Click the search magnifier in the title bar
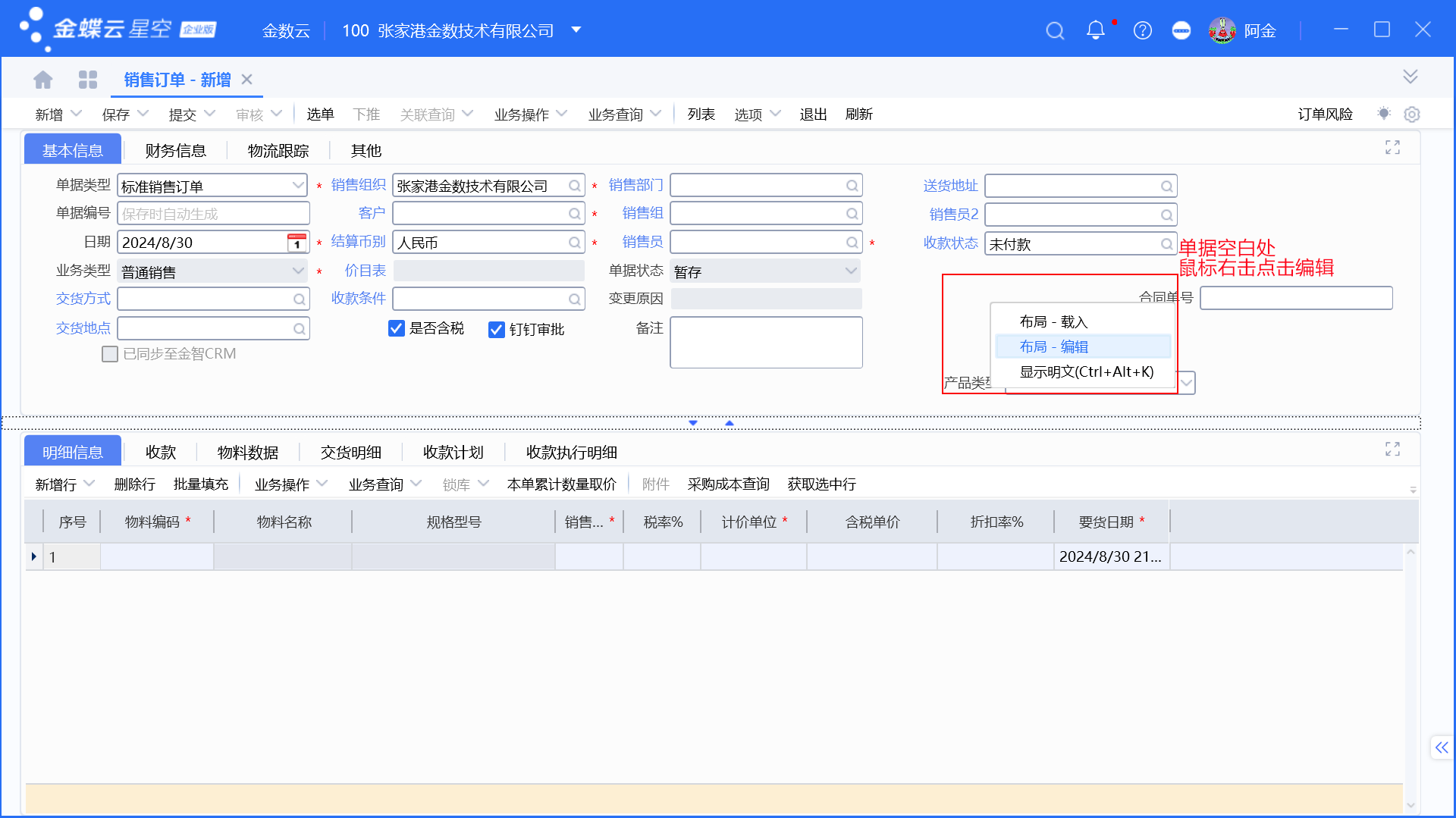Image resolution: width=1456 pixels, height=818 pixels. click(x=1055, y=31)
